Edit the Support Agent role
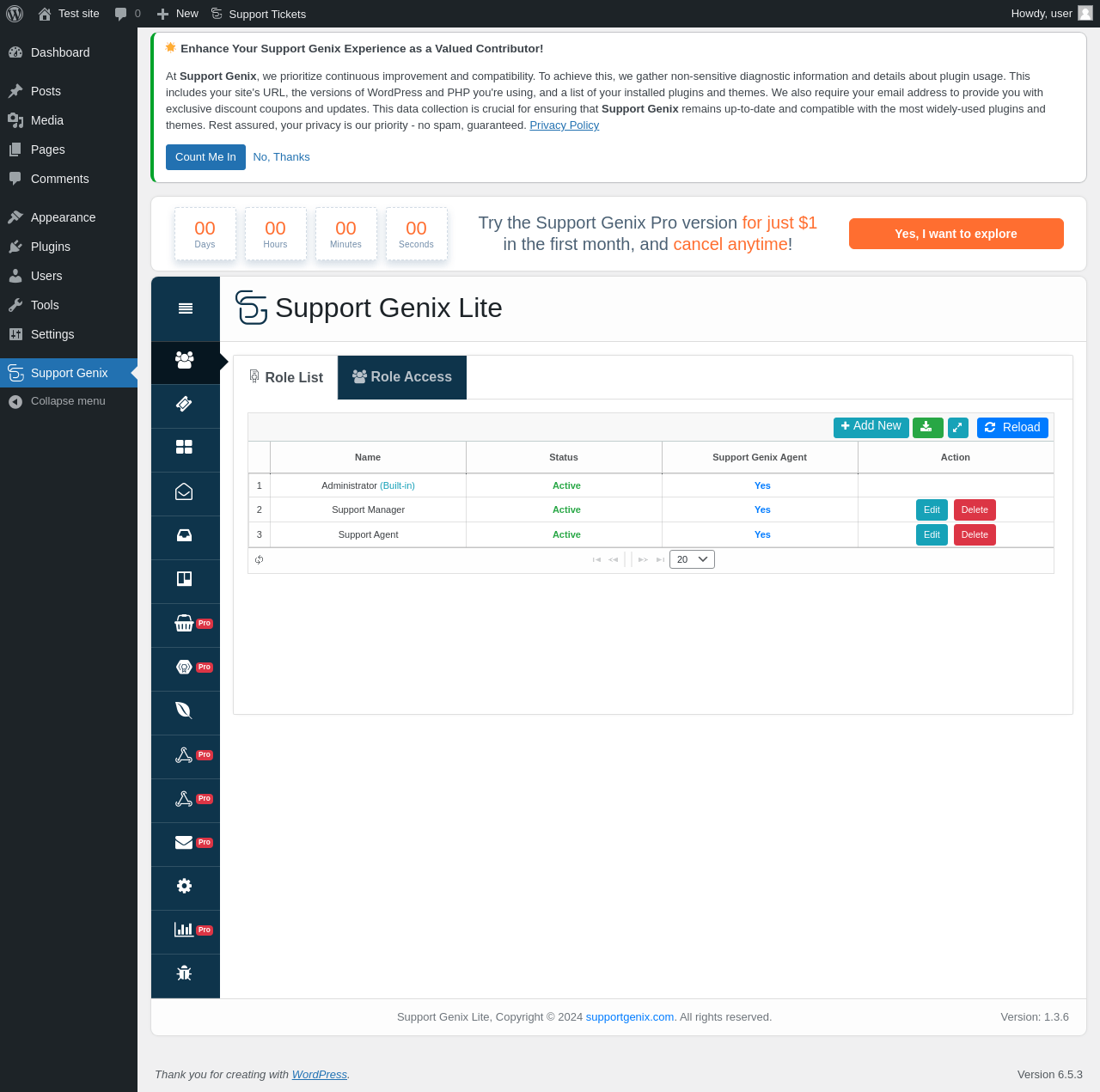 click(932, 535)
